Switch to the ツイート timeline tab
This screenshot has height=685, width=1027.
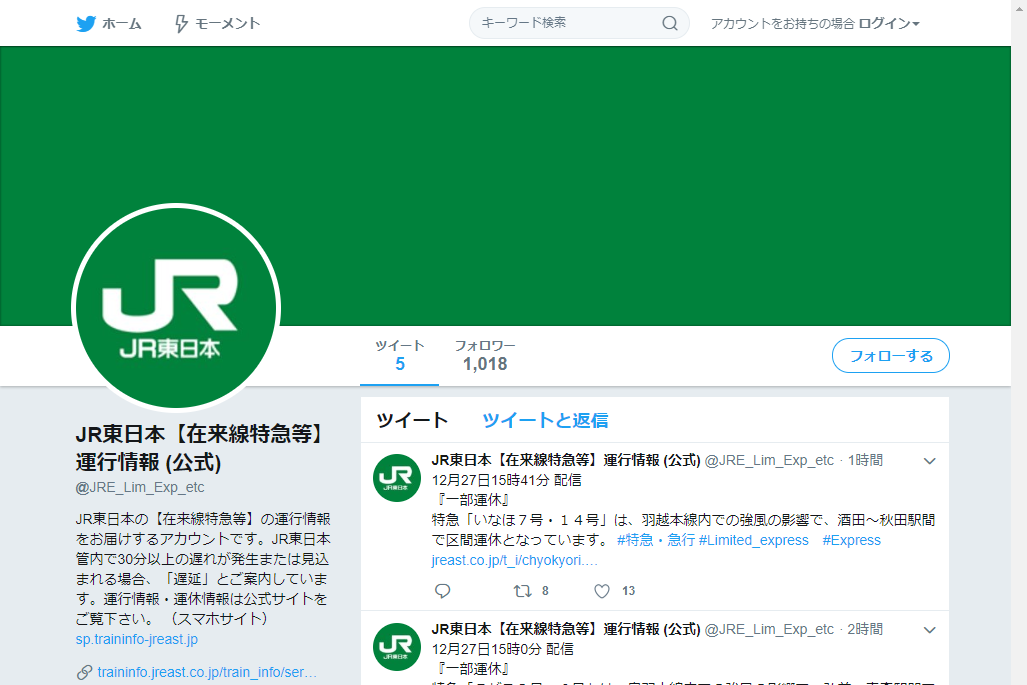coord(412,420)
